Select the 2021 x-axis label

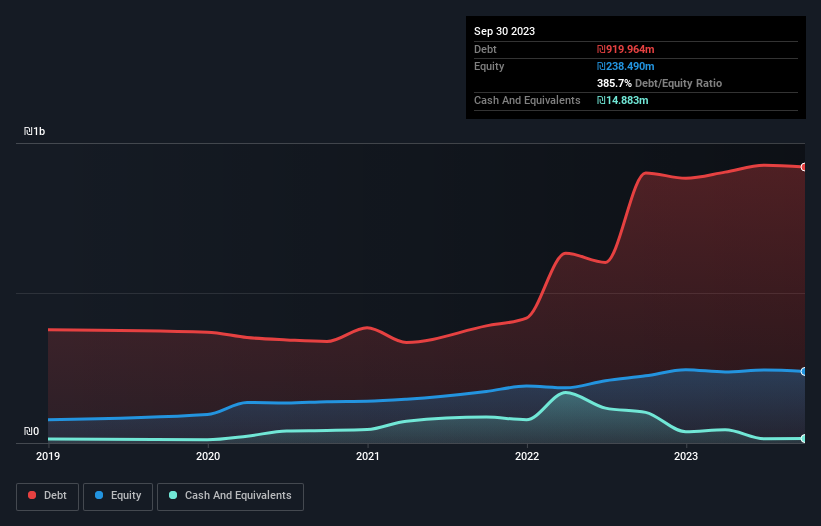[x=368, y=456]
